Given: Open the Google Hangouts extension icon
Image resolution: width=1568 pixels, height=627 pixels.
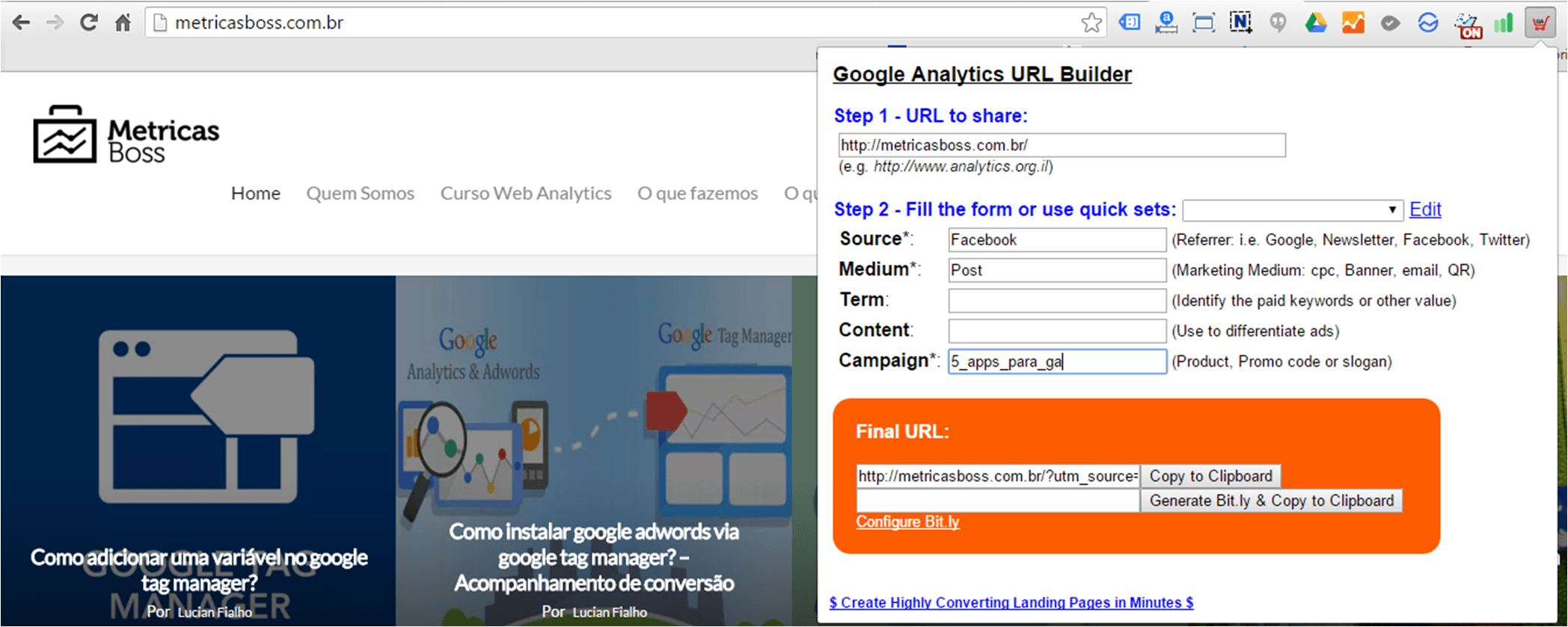Looking at the screenshot, I should [x=1278, y=22].
